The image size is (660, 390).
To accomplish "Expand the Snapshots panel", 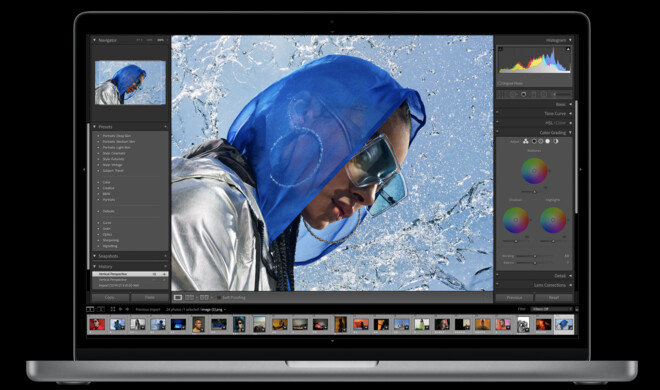I will [94, 256].
